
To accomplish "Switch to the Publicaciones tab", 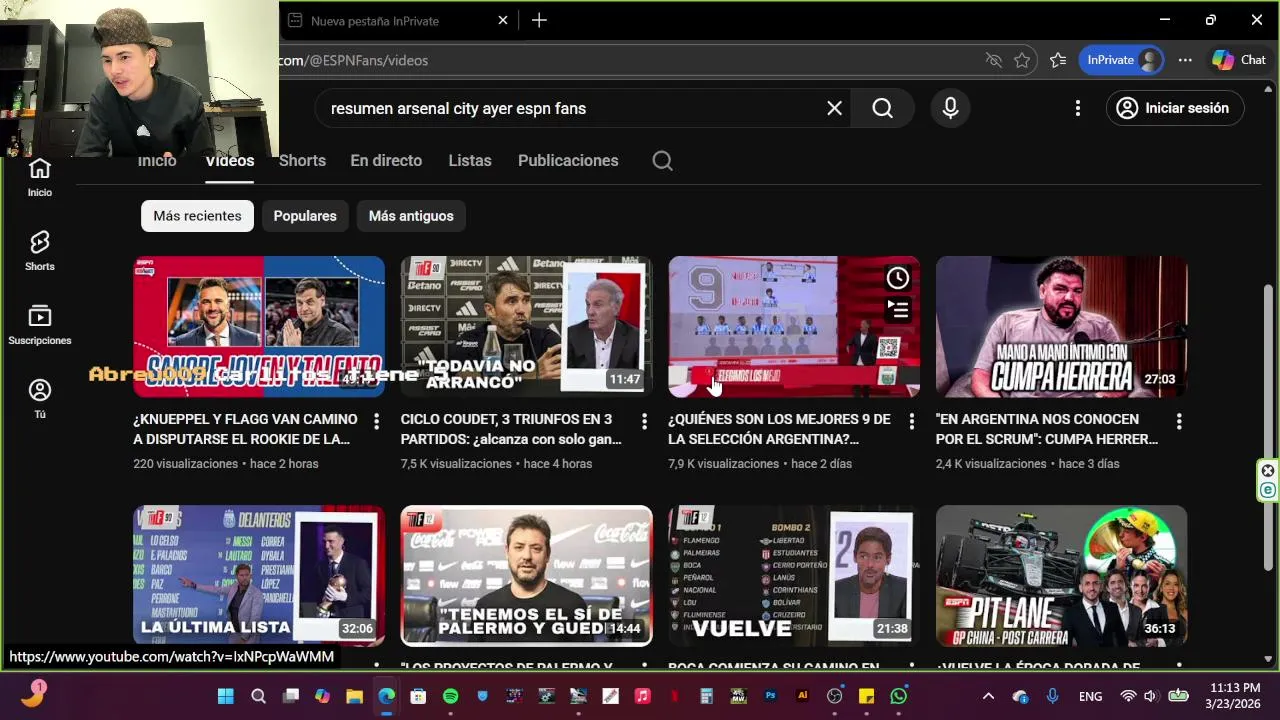I will (568, 161).
